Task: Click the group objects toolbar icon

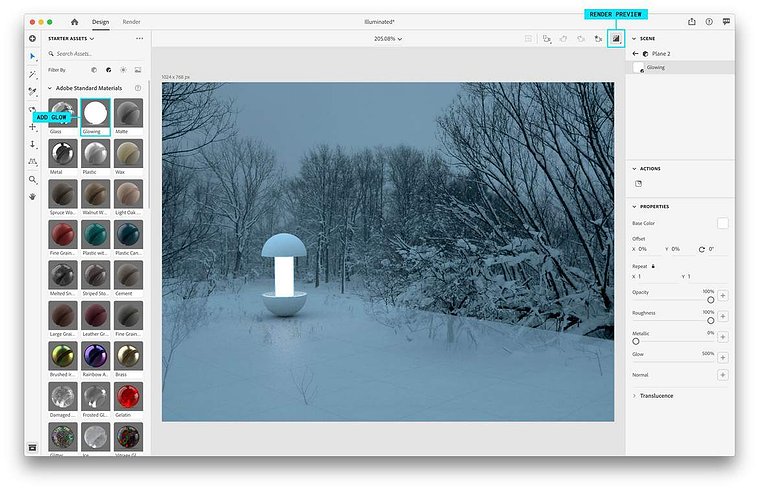Action: coord(546,39)
